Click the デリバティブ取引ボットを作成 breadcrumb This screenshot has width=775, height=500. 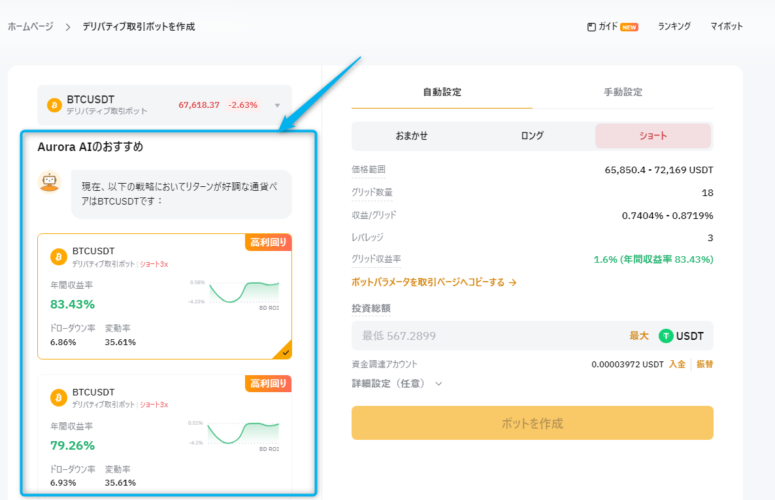tap(138, 27)
